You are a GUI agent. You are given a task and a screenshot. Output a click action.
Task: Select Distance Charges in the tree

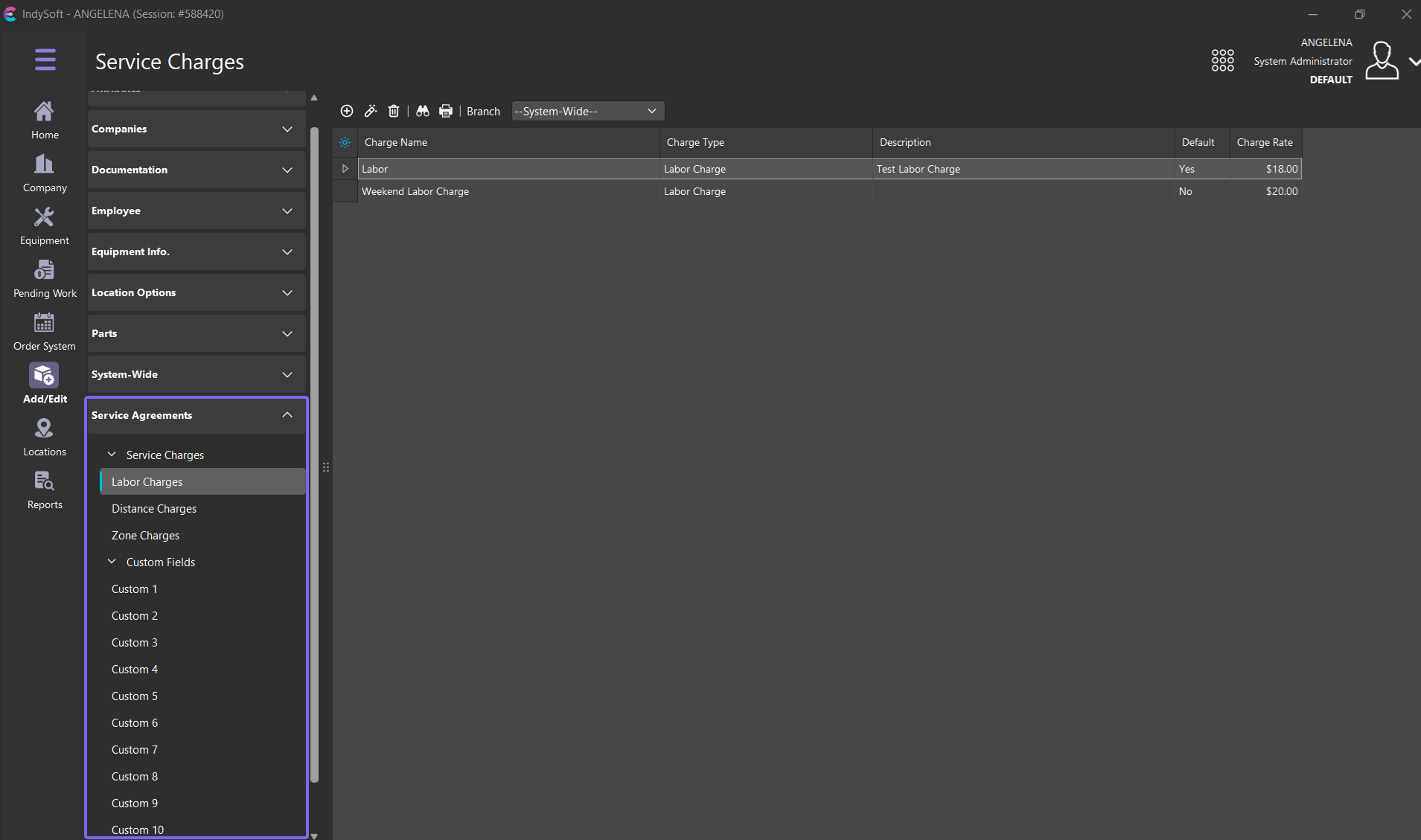point(154,509)
